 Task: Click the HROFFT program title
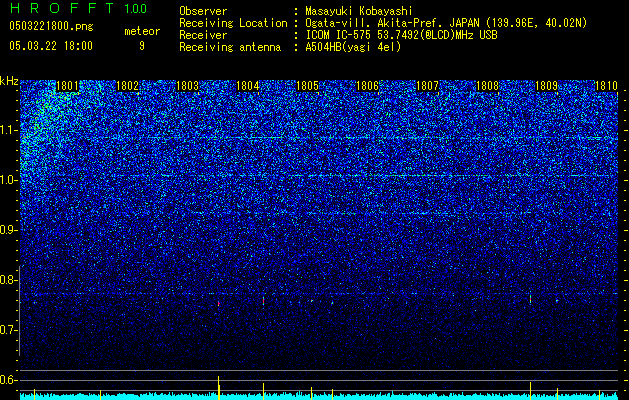click(62, 8)
